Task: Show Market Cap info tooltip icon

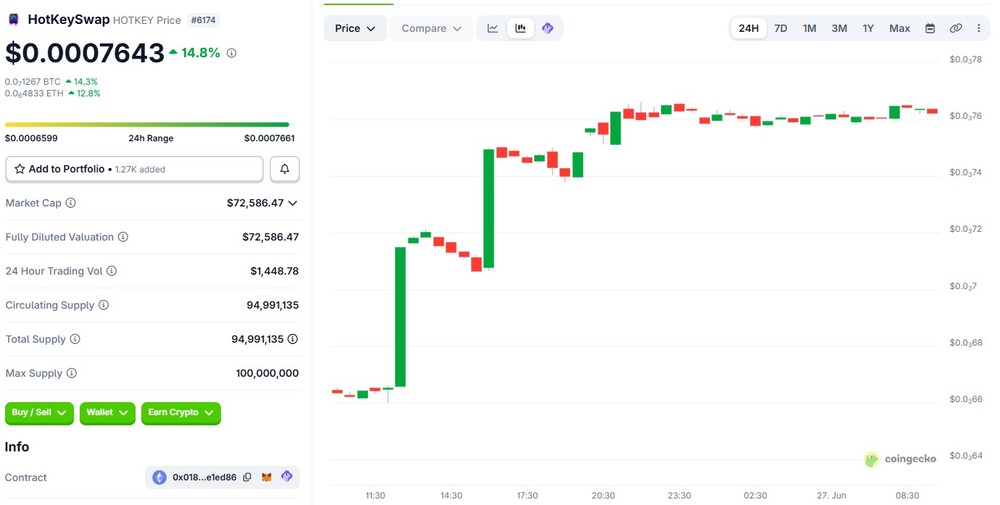Action: pyautogui.click(x=71, y=203)
